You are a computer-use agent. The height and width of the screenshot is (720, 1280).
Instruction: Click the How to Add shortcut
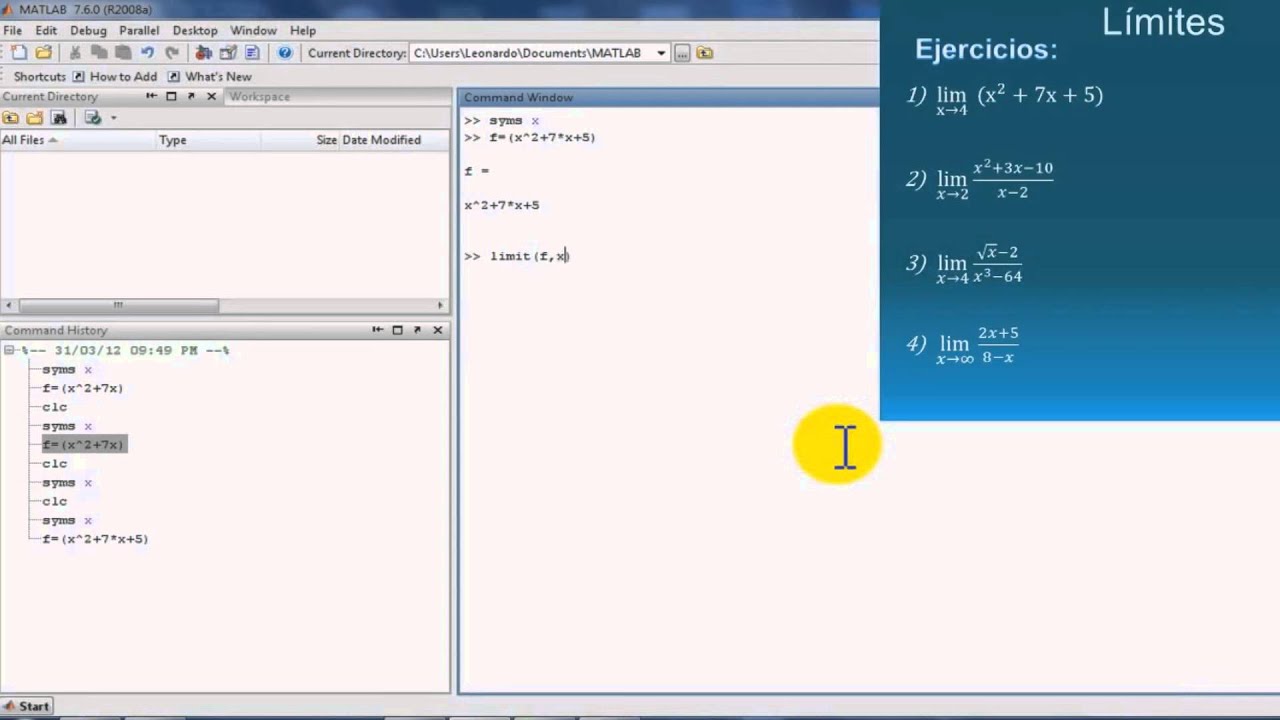(x=114, y=77)
